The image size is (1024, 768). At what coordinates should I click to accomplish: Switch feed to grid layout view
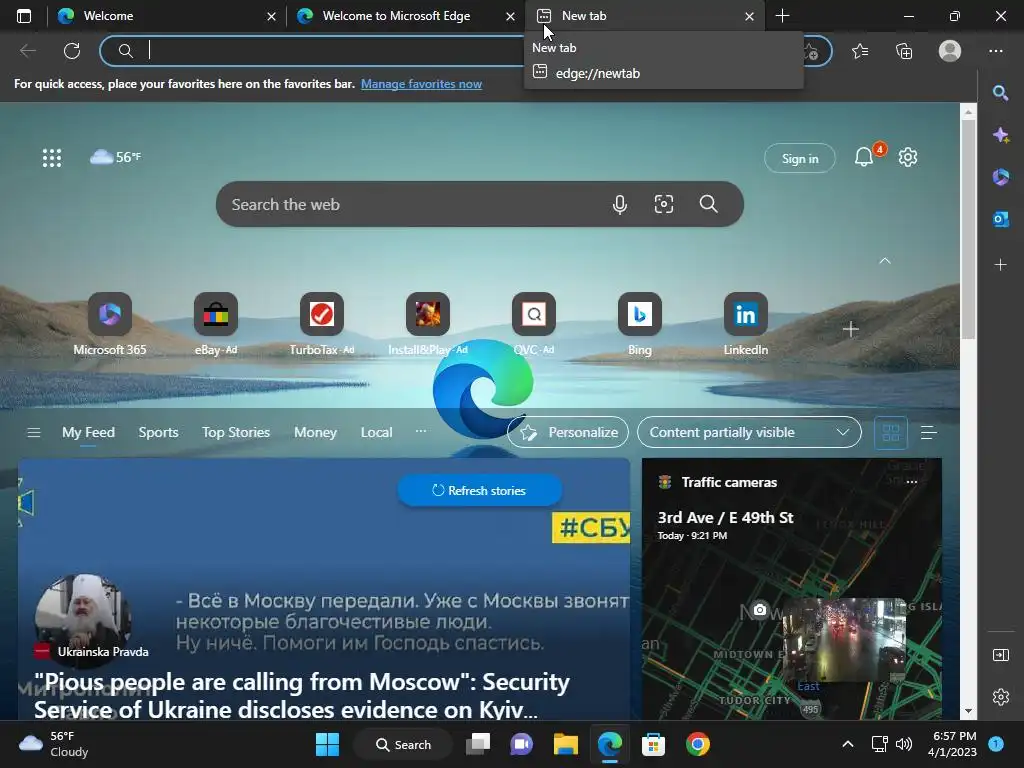tap(891, 432)
